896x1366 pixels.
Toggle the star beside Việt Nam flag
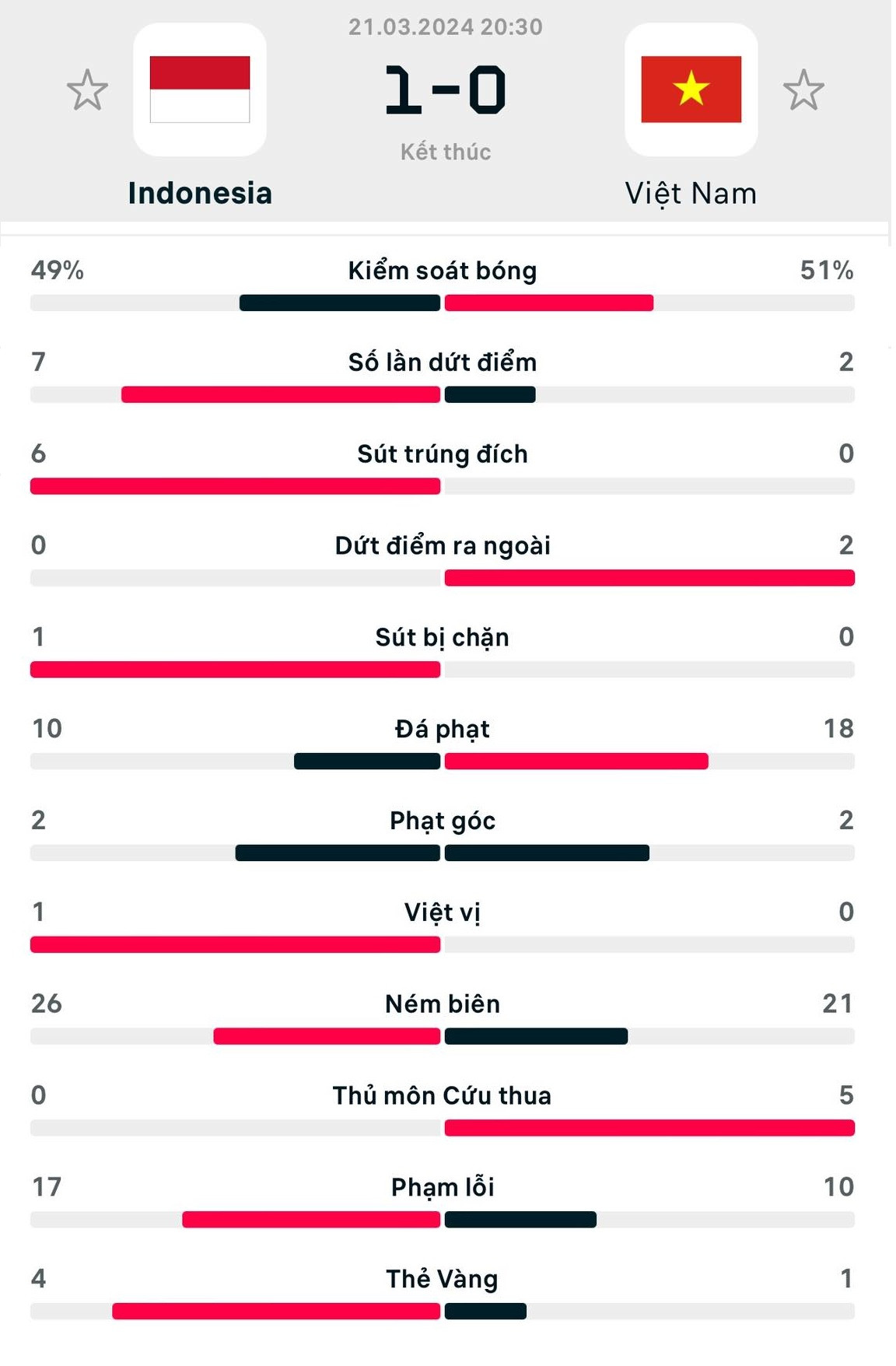tap(803, 90)
